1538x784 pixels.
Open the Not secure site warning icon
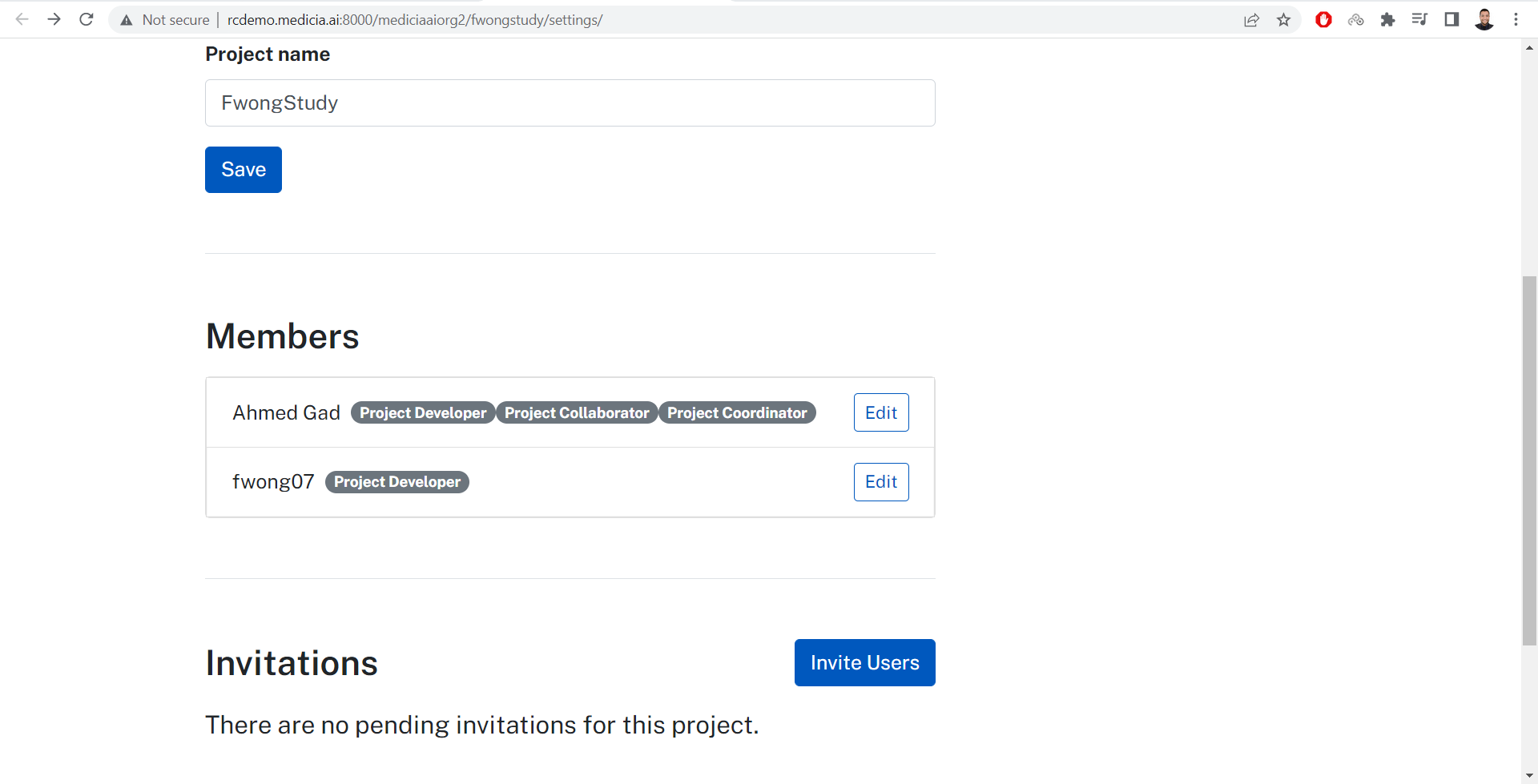tap(127, 20)
